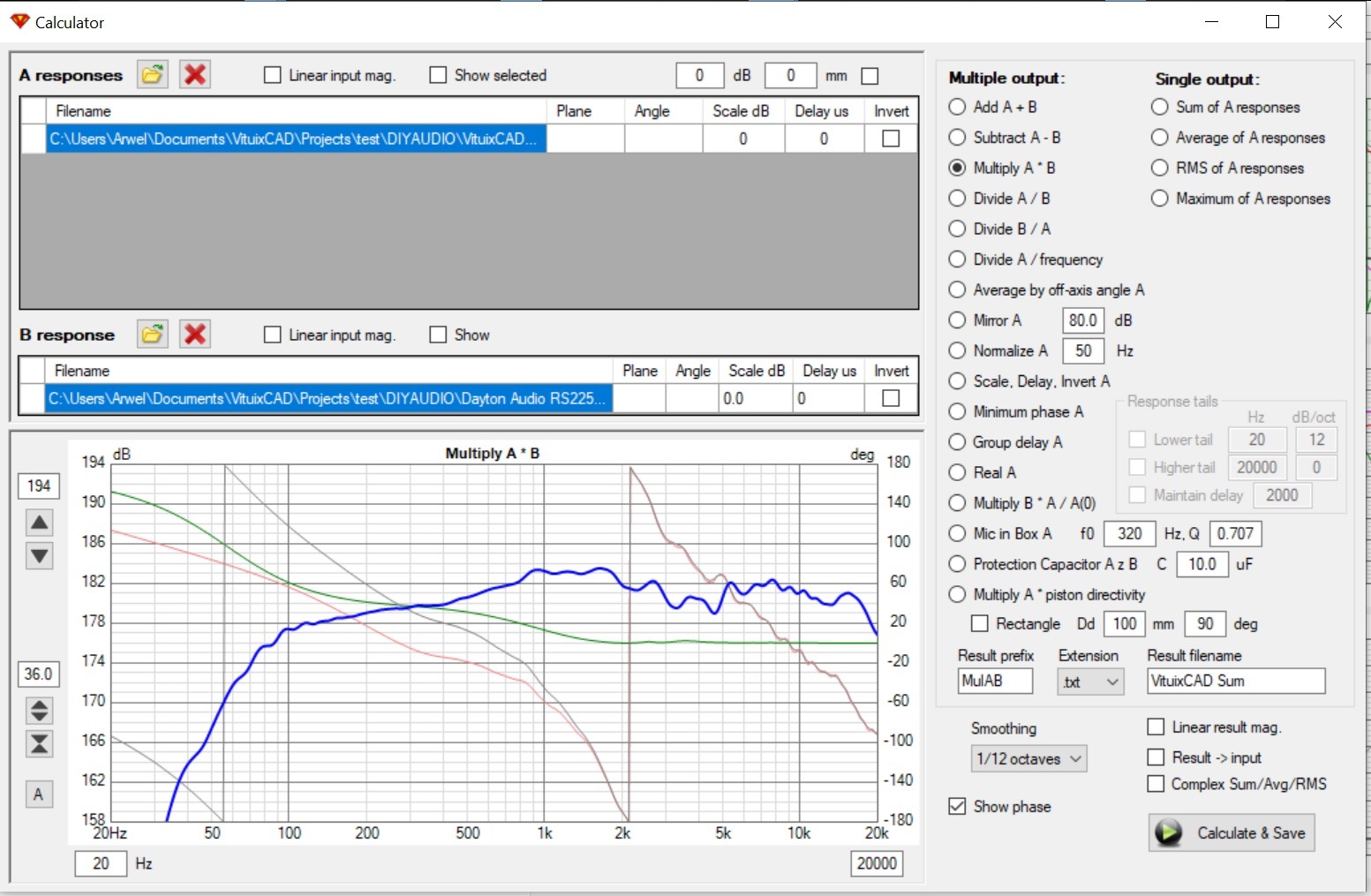Enable Linear result mag. checkbox
This screenshot has width=1371, height=896.
point(1156,727)
